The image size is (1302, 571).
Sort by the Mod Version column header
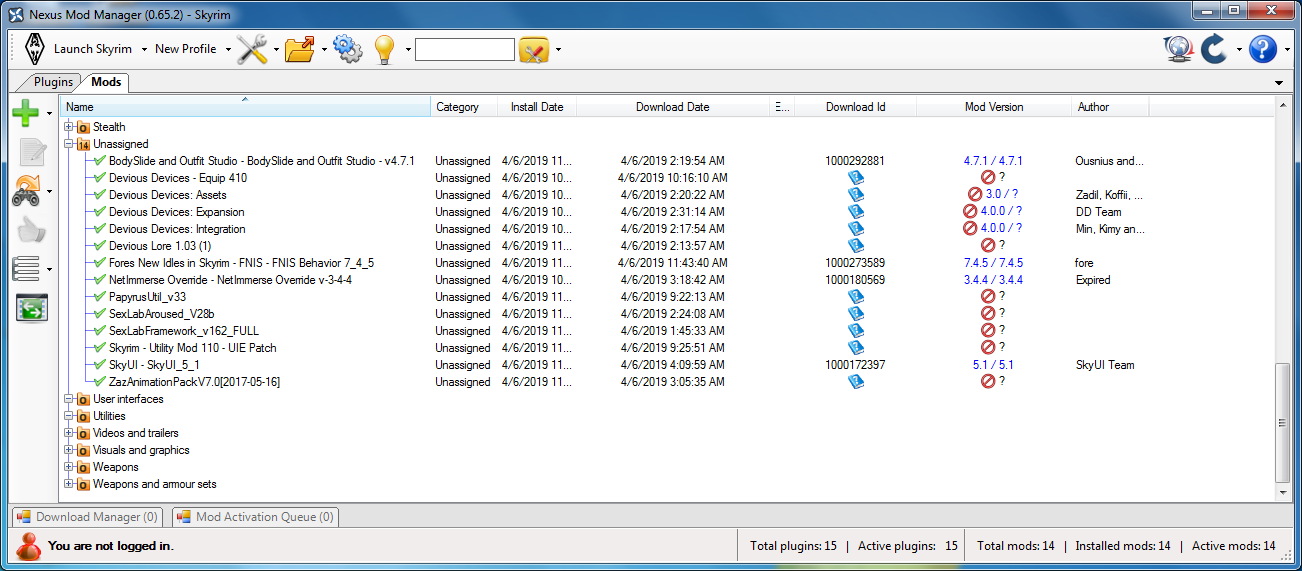coord(994,107)
